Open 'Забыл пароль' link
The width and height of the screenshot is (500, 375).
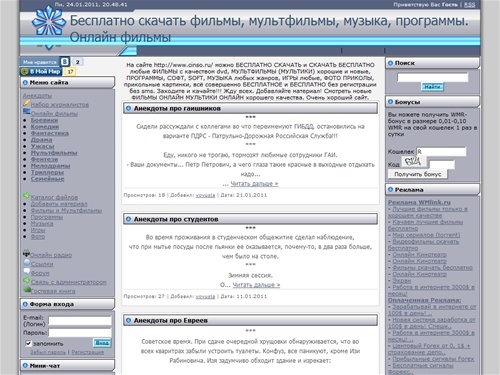[48, 352]
